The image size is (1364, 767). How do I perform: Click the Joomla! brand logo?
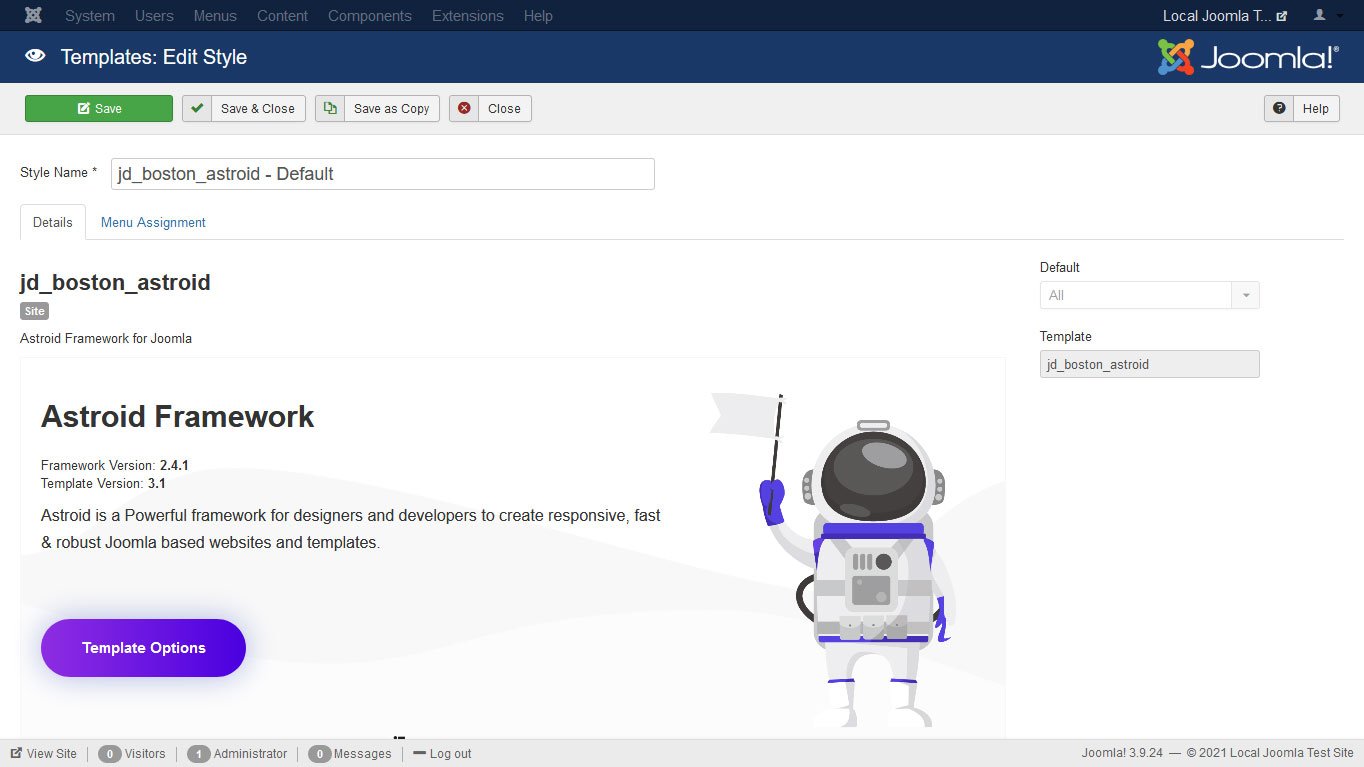coord(1248,57)
